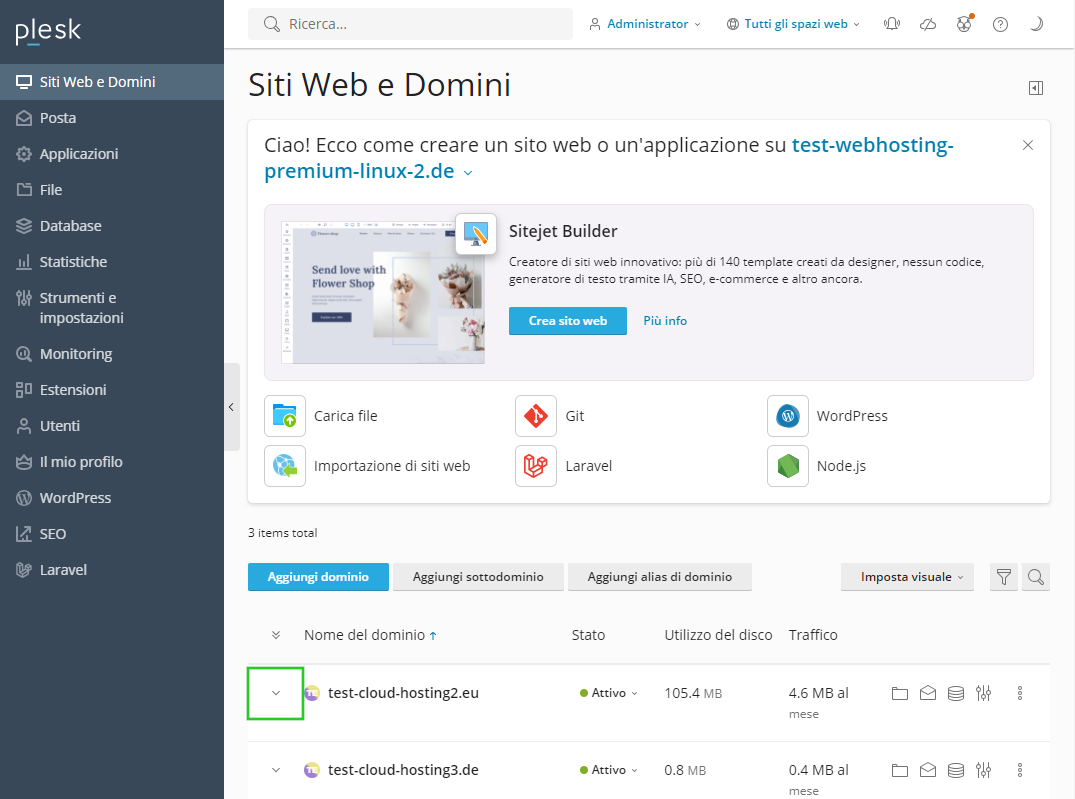The width and height of the screenshot is (1075, 799).
Task: Open mail icon for test-cloud-hosting3.de
Action: (x=928, y=770)
